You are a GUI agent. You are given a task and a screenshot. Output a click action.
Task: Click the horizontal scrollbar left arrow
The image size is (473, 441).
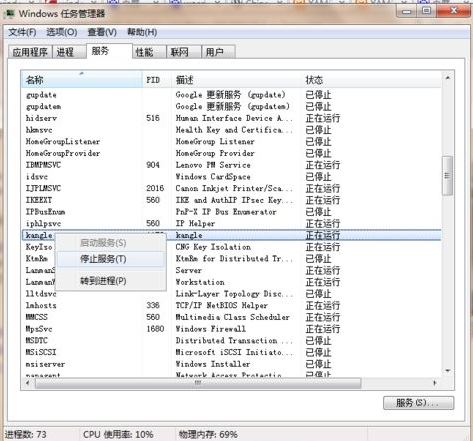click(x=28, y=383)
